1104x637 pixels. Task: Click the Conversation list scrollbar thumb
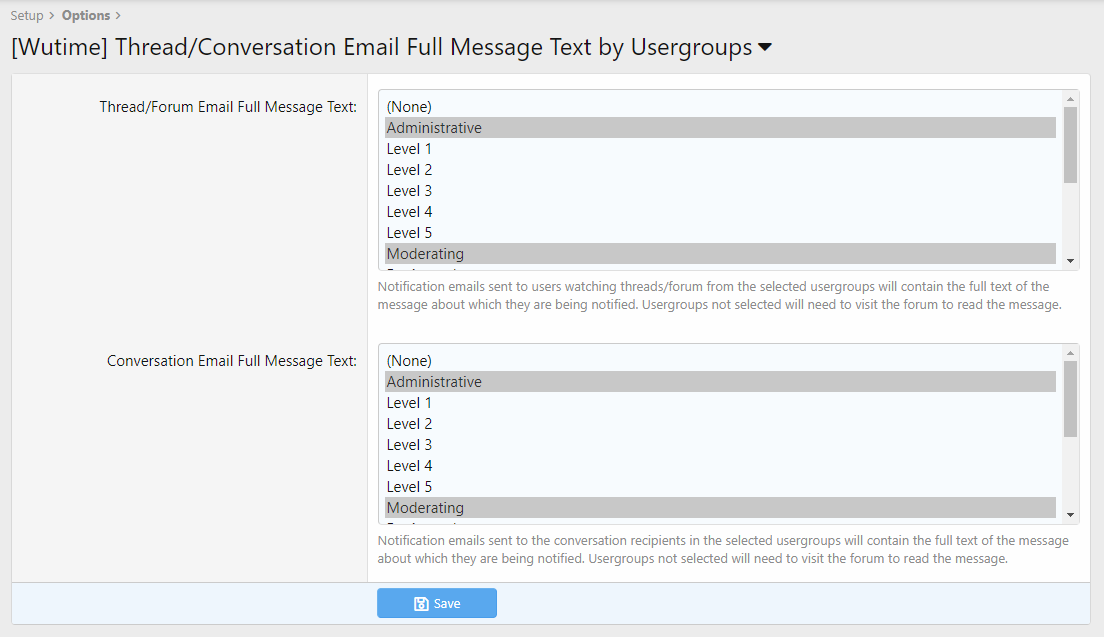tap(1070, 399)
